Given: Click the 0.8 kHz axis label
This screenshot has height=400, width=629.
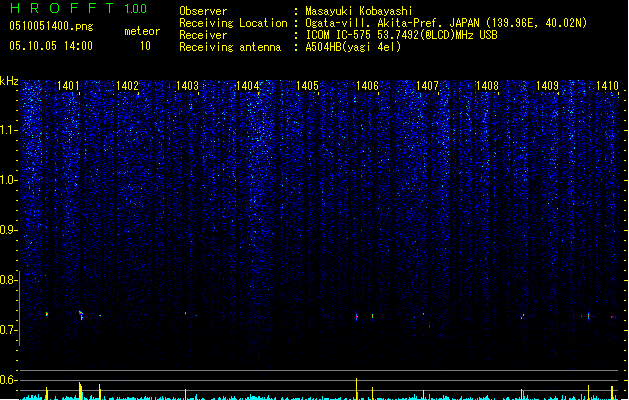Looking at the screenshot, I should pos(8,280).
